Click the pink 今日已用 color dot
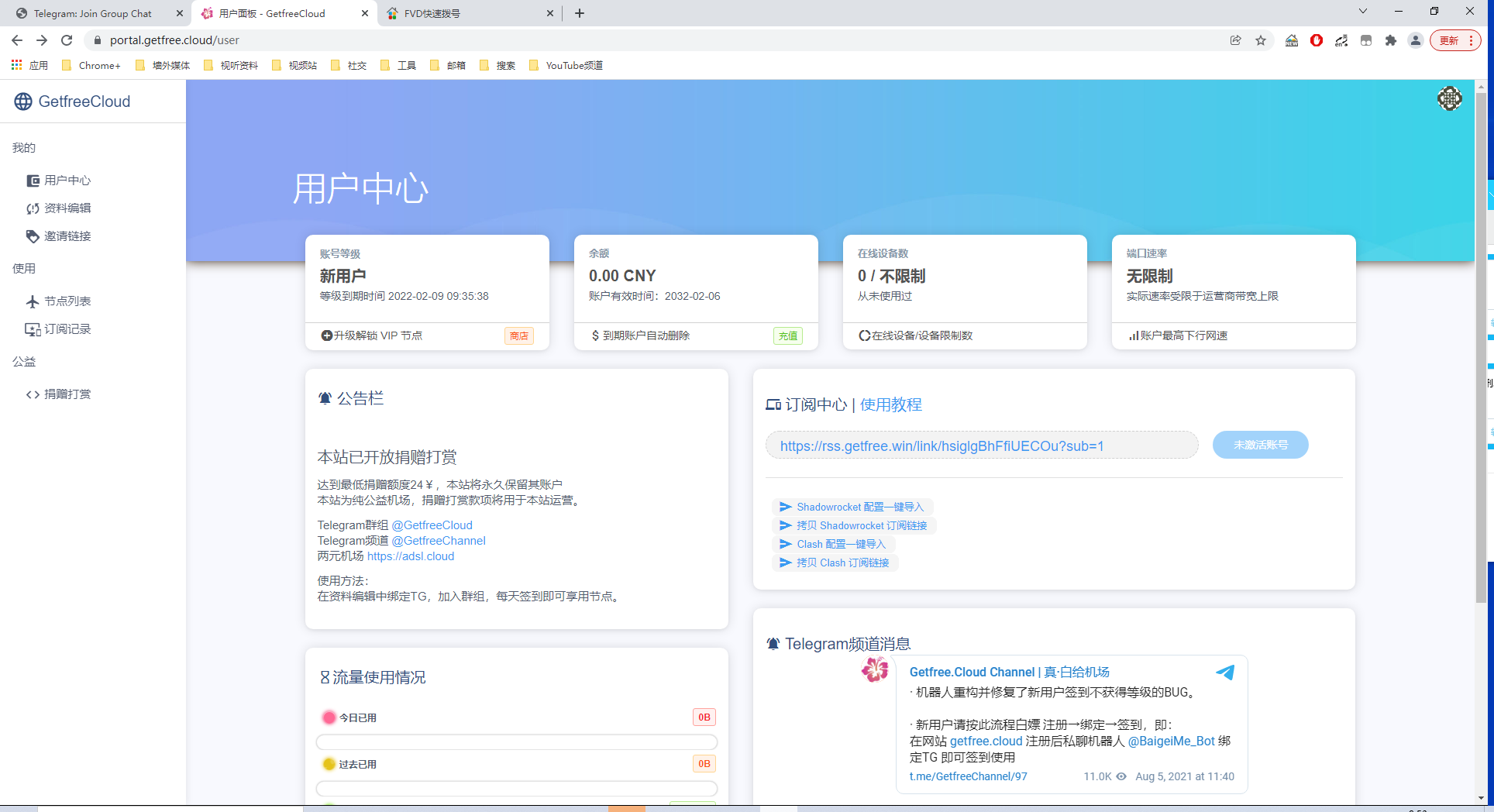Screen dimensions: 1494x812 pos(329,717)
